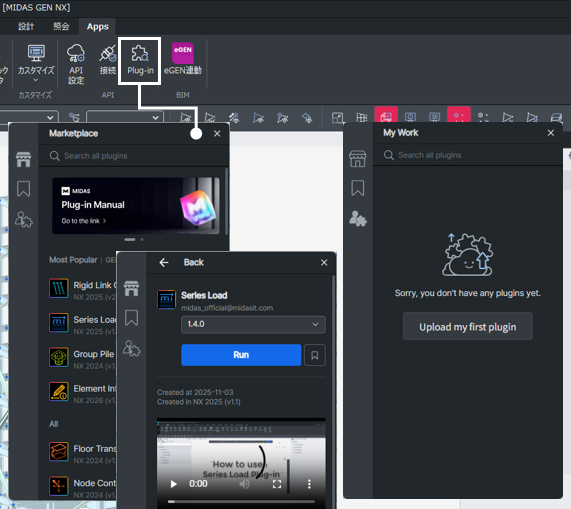Close the Marketplace panel
This screenshot has width=571, height=509.
tap(217, 134)
